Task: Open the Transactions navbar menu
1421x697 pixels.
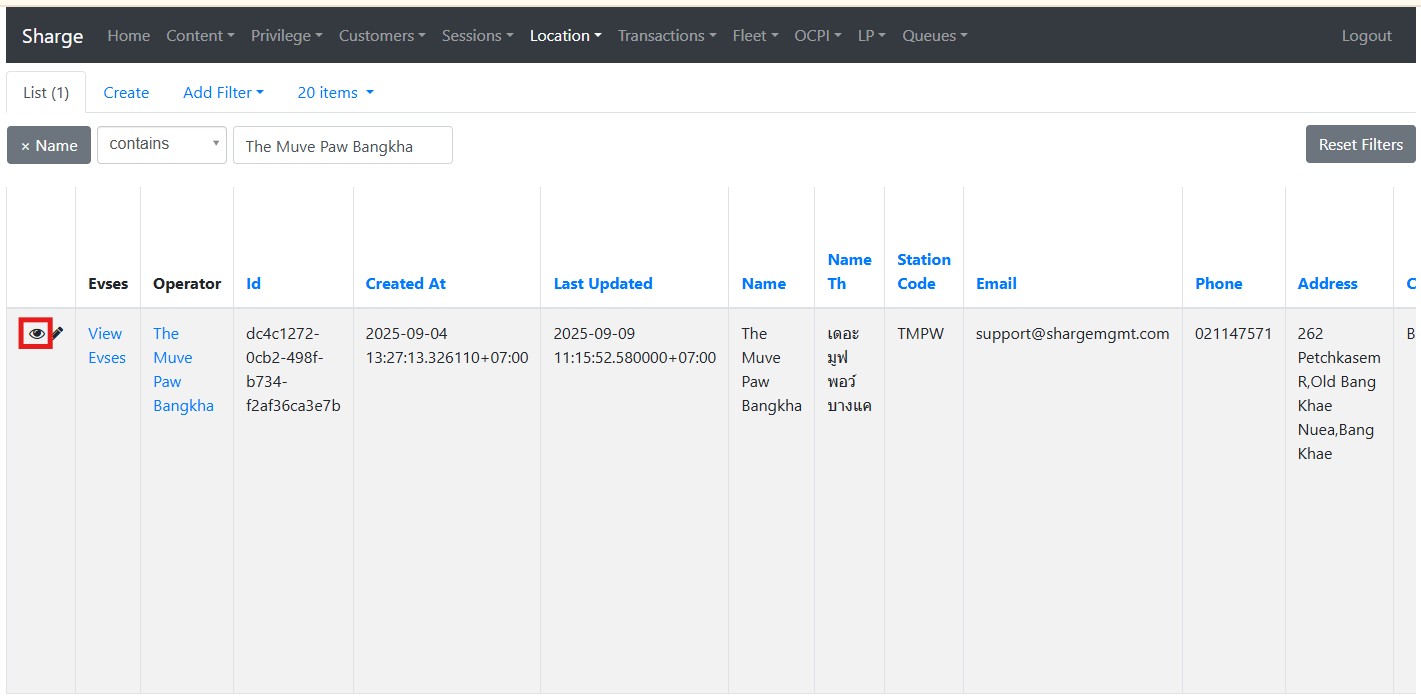Action: point(666,35)
